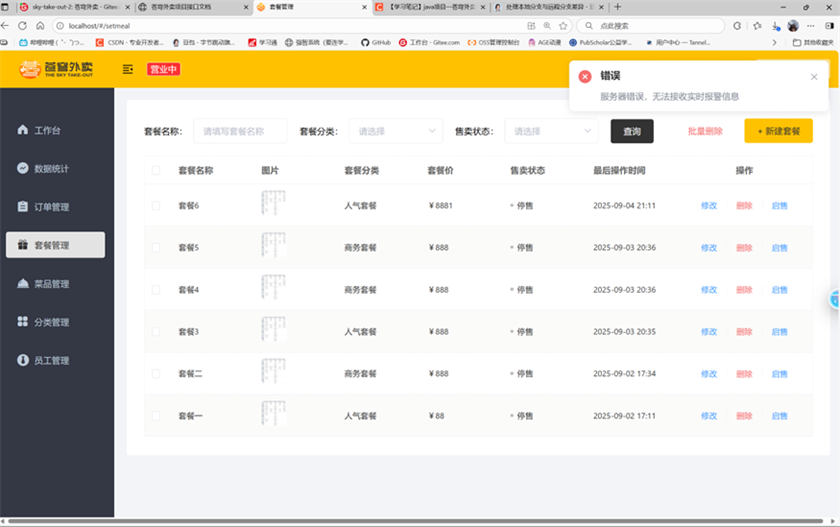The width and height of the screenshot is (840, 527).
Task: Click 启售 for 套餐3
Action: coord(779,332)
